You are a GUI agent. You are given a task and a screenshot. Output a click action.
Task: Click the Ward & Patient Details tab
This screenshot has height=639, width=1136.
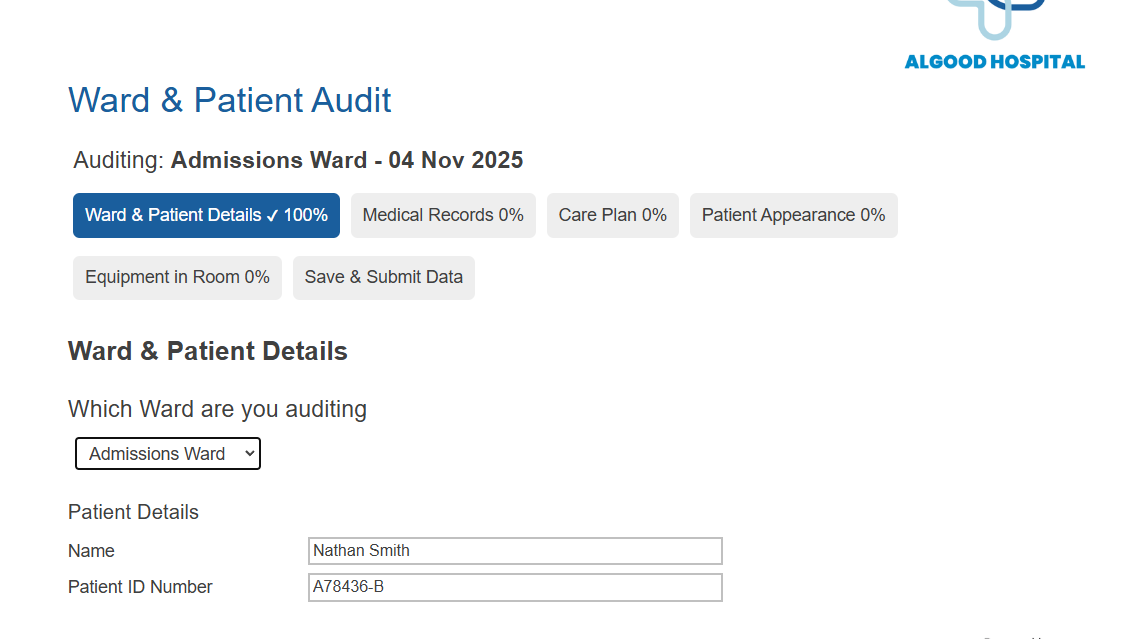206,215
